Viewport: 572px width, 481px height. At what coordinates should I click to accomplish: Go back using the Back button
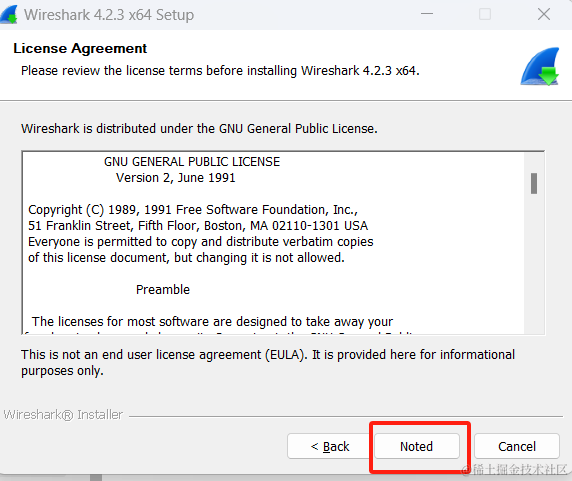coord(330,446)
